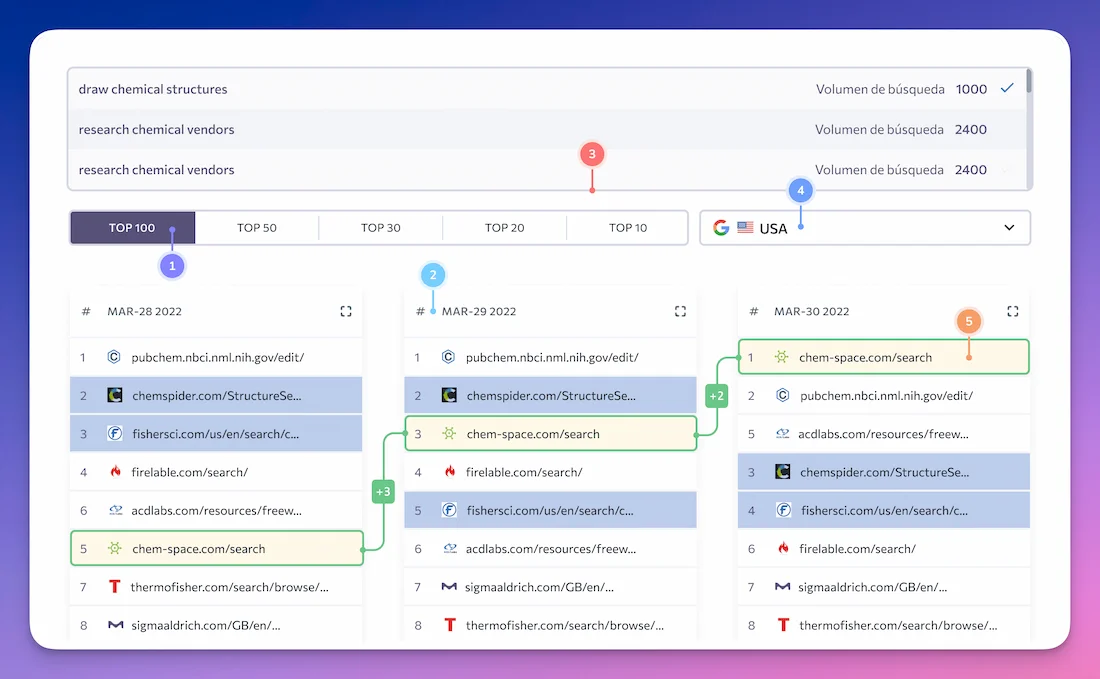Click the firelable flame icon in MAR-30 column
The image size is (1100, 679).
(x=782, y=549)
